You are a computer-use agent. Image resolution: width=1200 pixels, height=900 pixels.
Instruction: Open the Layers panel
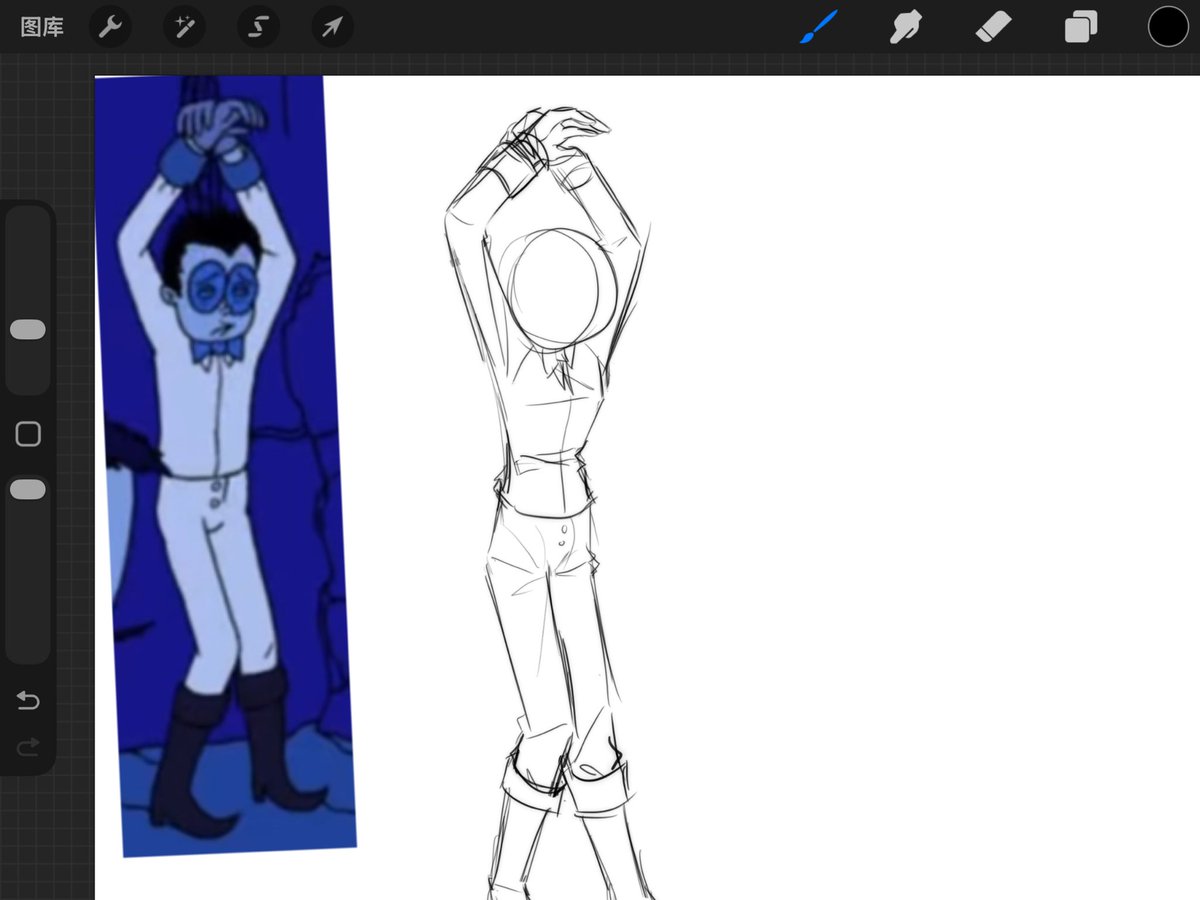pyautogui.click(x=1081, y=27)
